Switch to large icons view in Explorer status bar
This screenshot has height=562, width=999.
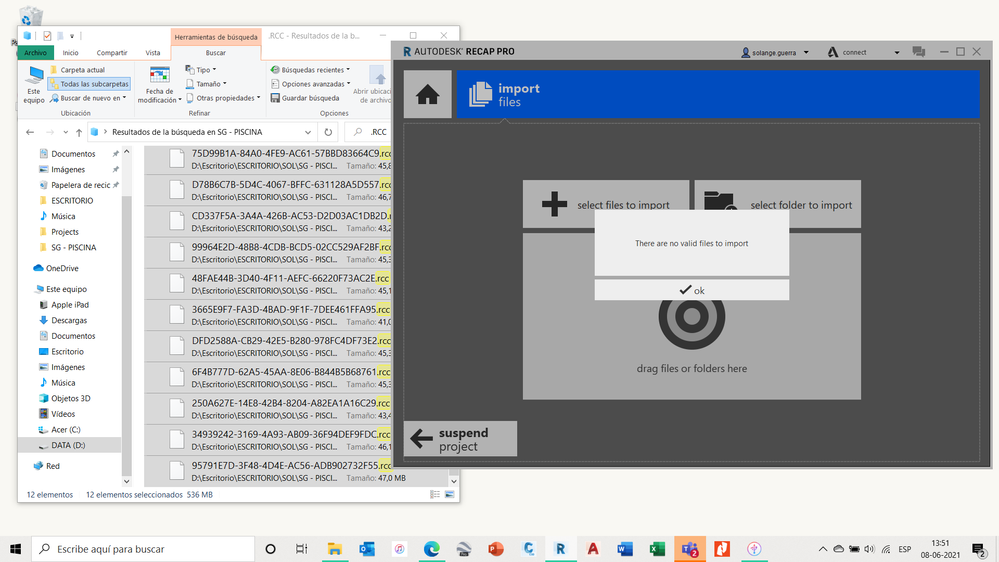[x=450, y=494]
